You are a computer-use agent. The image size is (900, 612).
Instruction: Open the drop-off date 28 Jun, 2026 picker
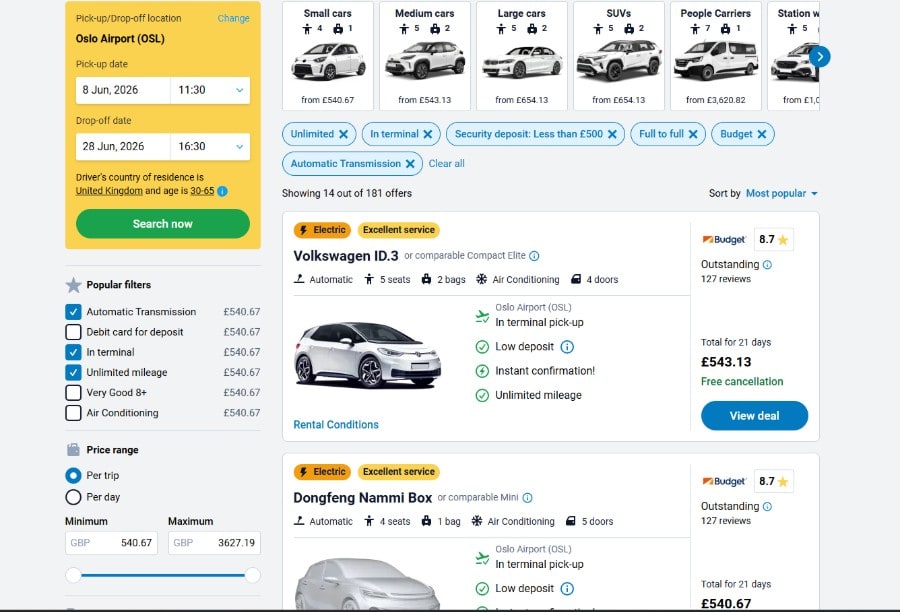[123, 146]
